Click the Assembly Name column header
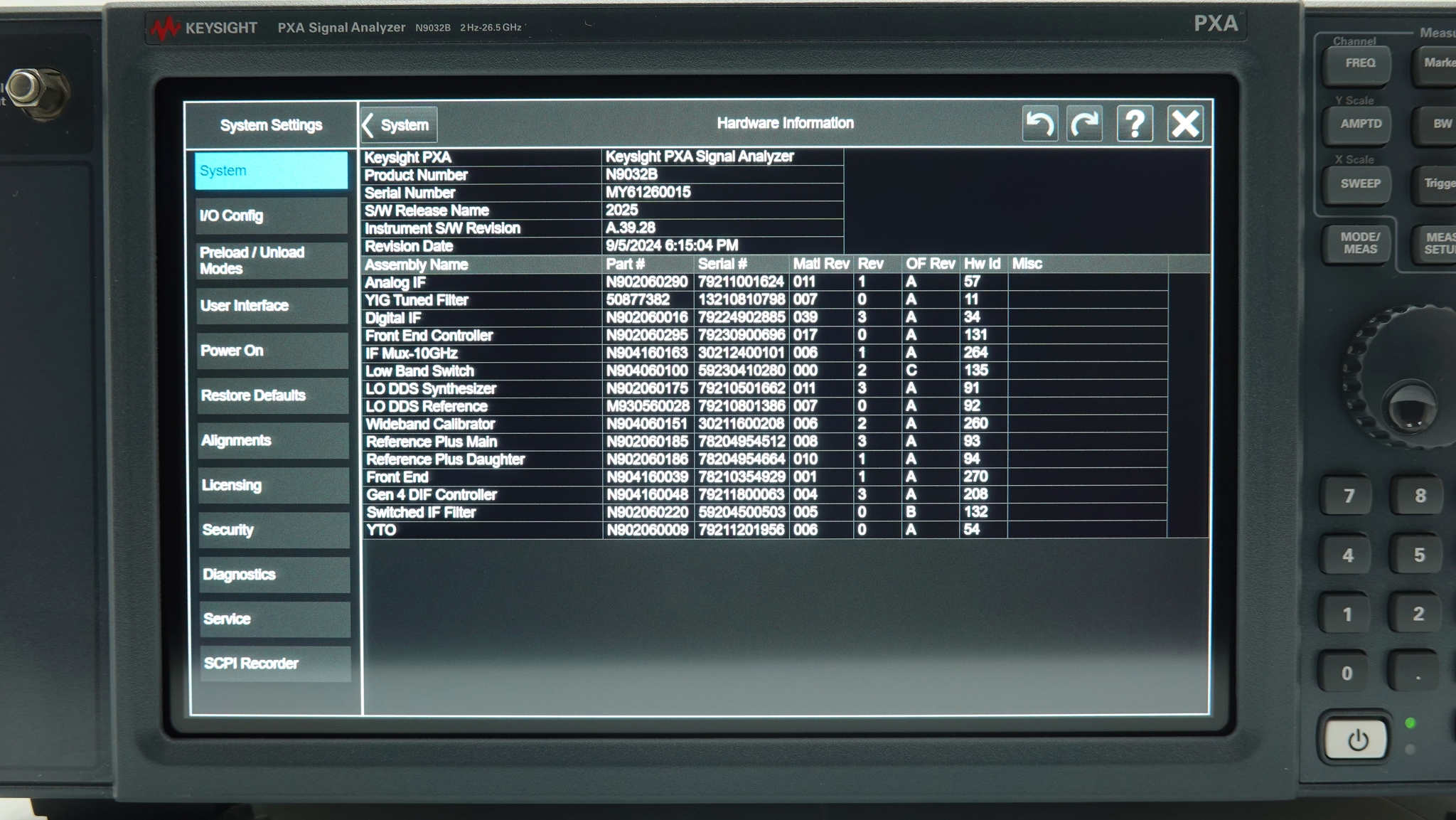This screenshot has width=1456, height=820. pos(482,265)
